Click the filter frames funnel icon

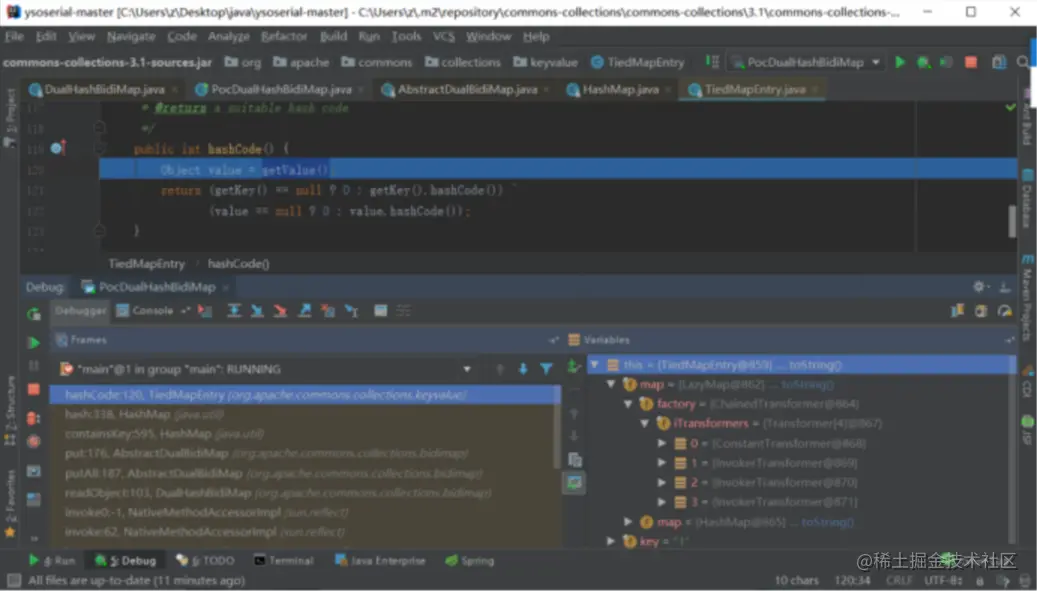coord(546,369)
